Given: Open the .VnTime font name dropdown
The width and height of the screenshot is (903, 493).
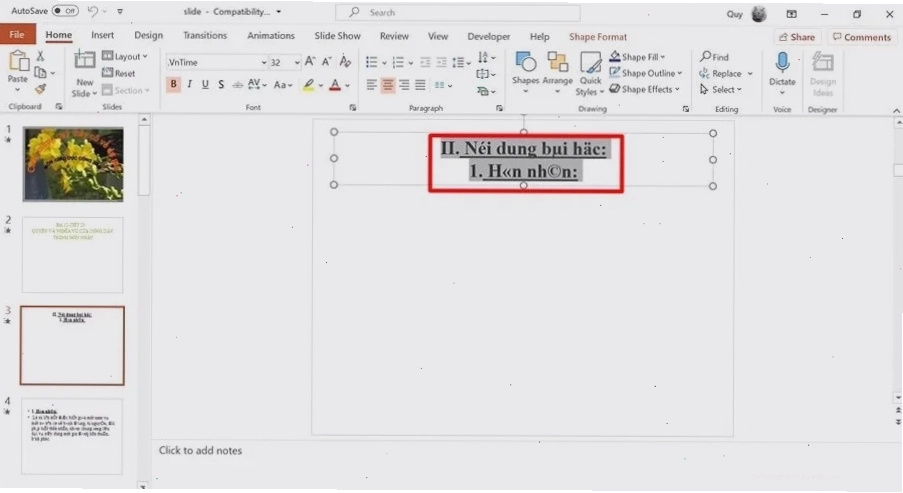Looking at the screenshot, I should tap(264, 62).
